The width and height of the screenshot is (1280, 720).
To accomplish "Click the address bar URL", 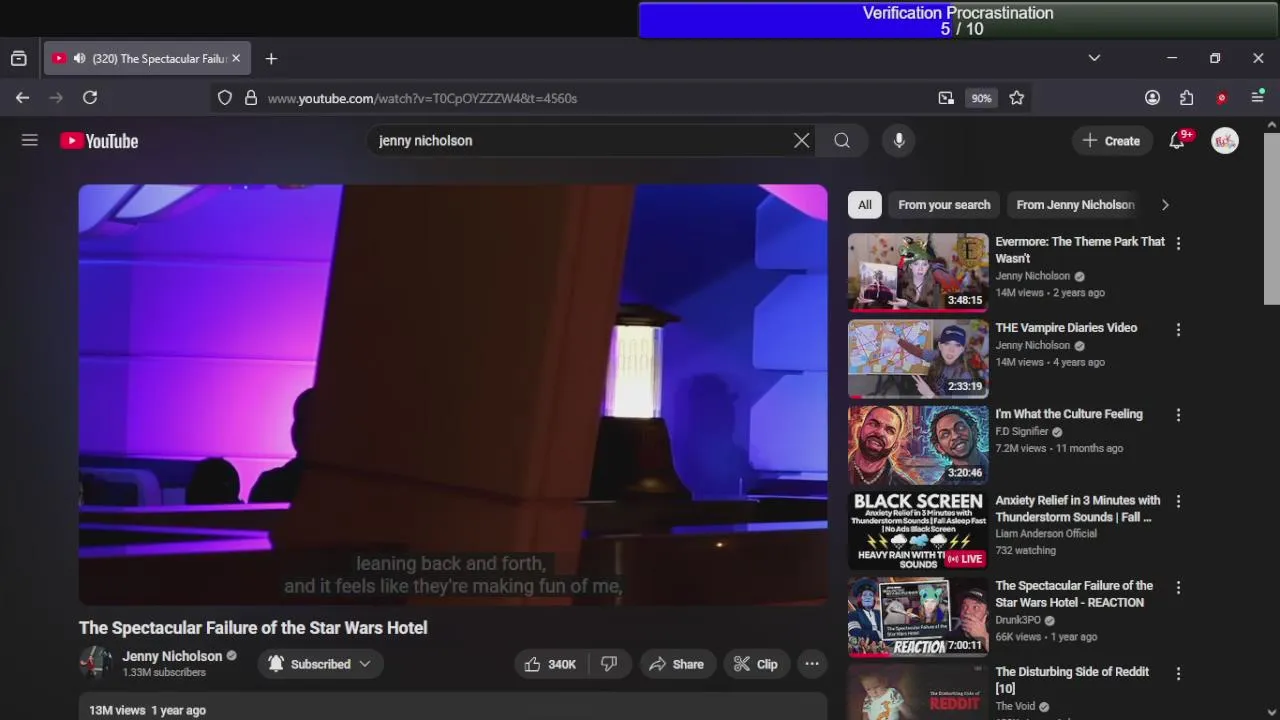I will [422, 98].
